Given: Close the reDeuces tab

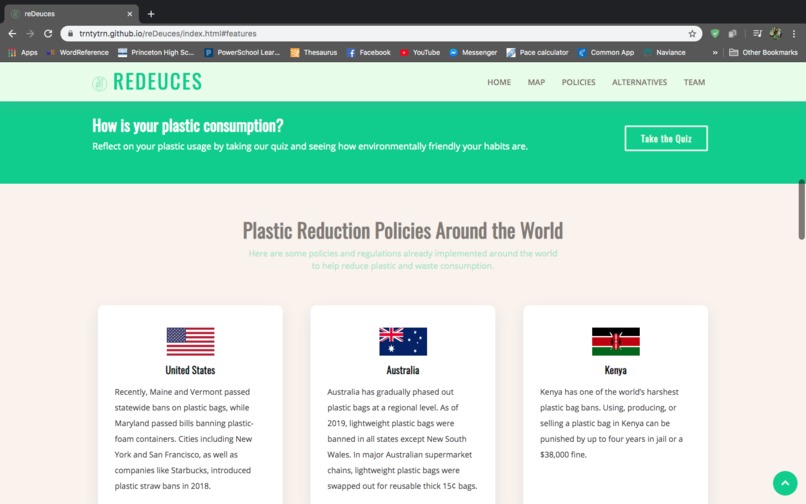Looking at the screenshot, I should (x=130, y=14).
